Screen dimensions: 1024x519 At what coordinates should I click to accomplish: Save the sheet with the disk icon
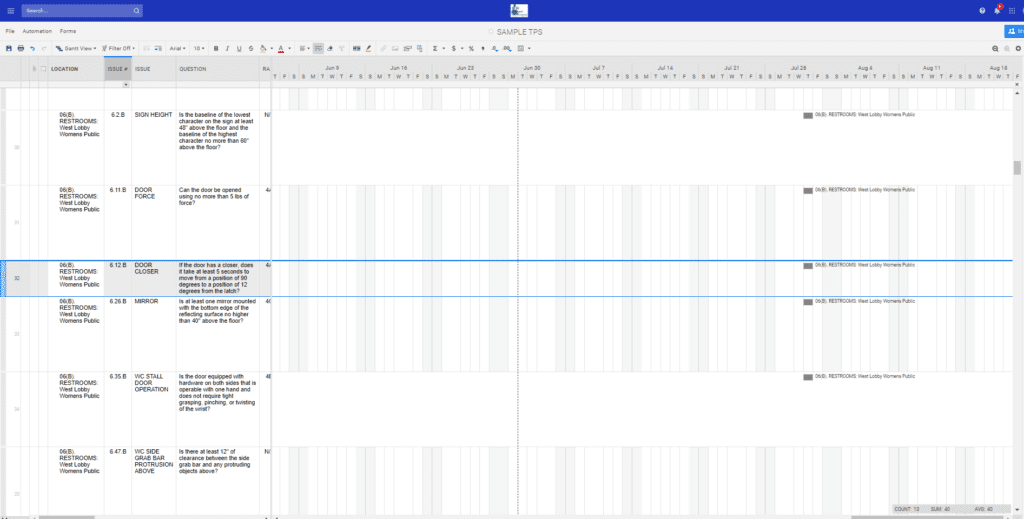tap(8, 48)
